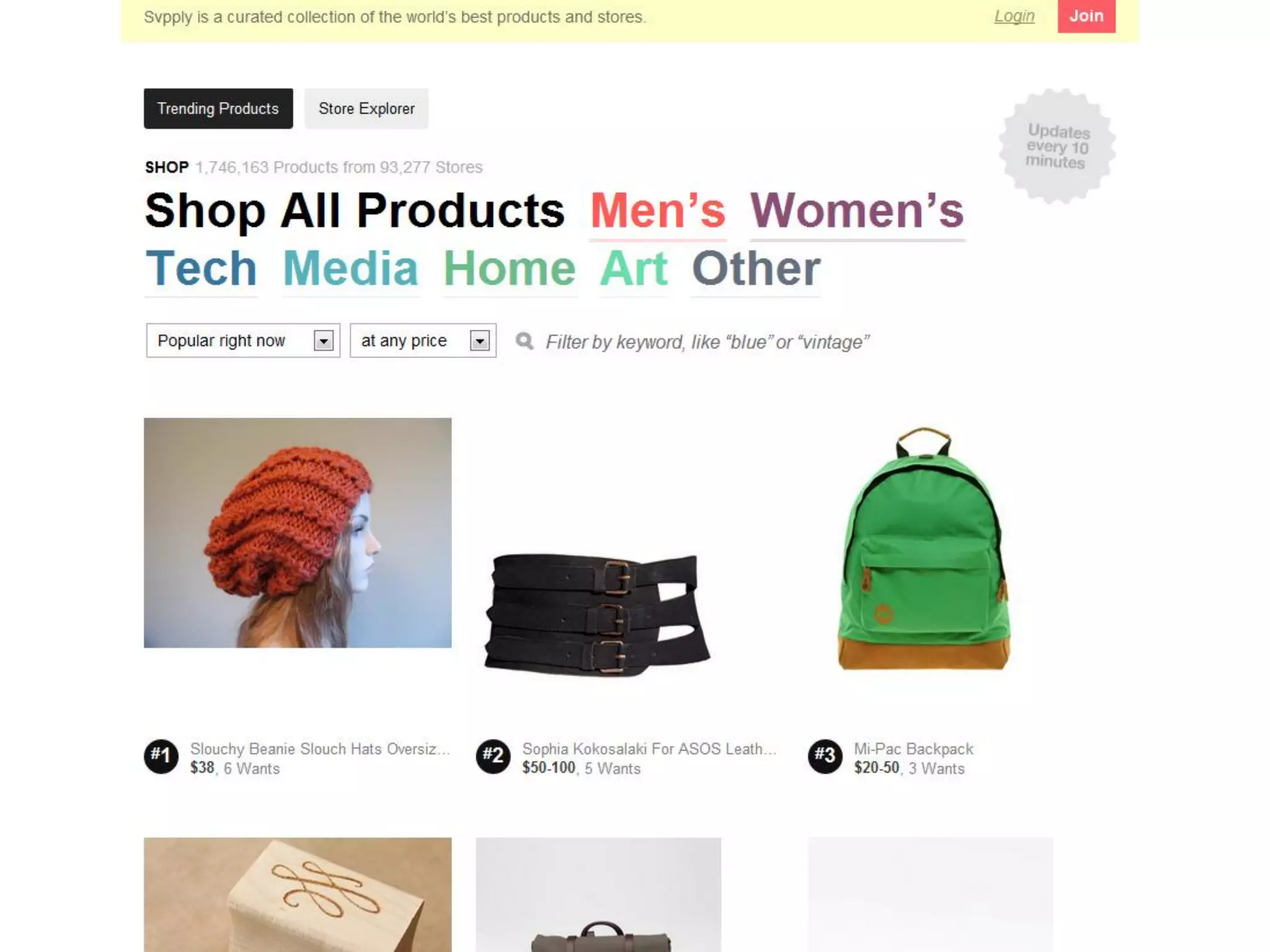Switch to the Trending Products tab
This screenshot has height=952, width=1270.
click(218, 108)
